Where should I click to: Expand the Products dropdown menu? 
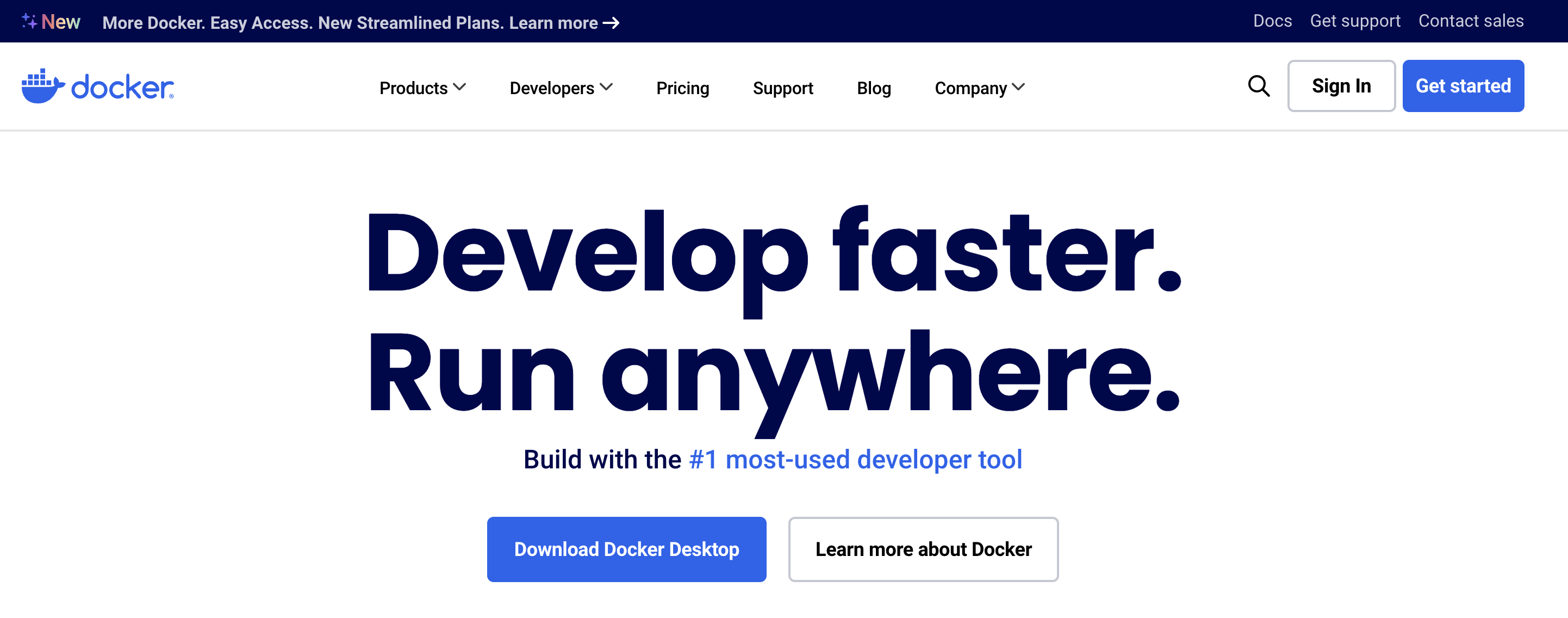tap(422, 88)
